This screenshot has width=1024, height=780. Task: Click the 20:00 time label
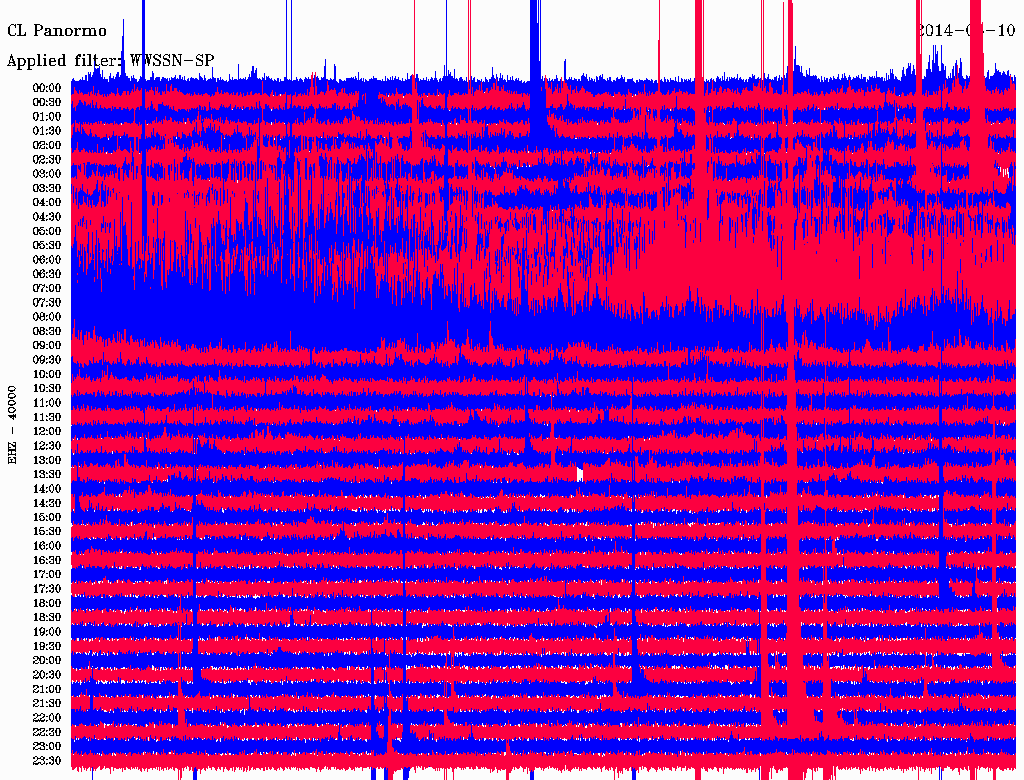[x=47, y=660]
